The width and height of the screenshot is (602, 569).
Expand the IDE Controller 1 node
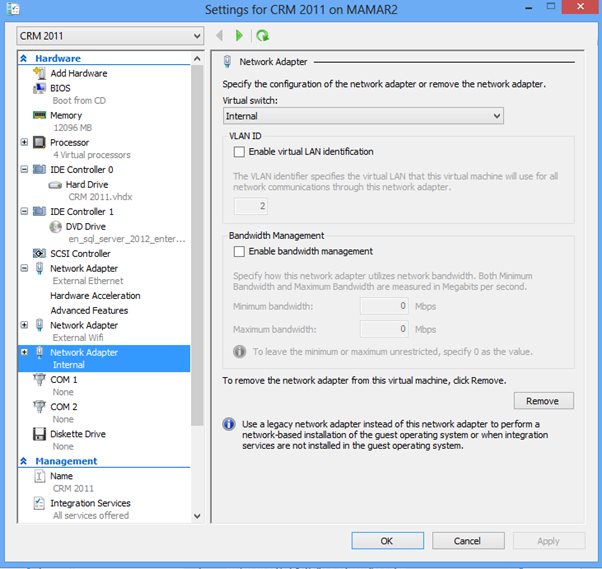click(24, 212)
